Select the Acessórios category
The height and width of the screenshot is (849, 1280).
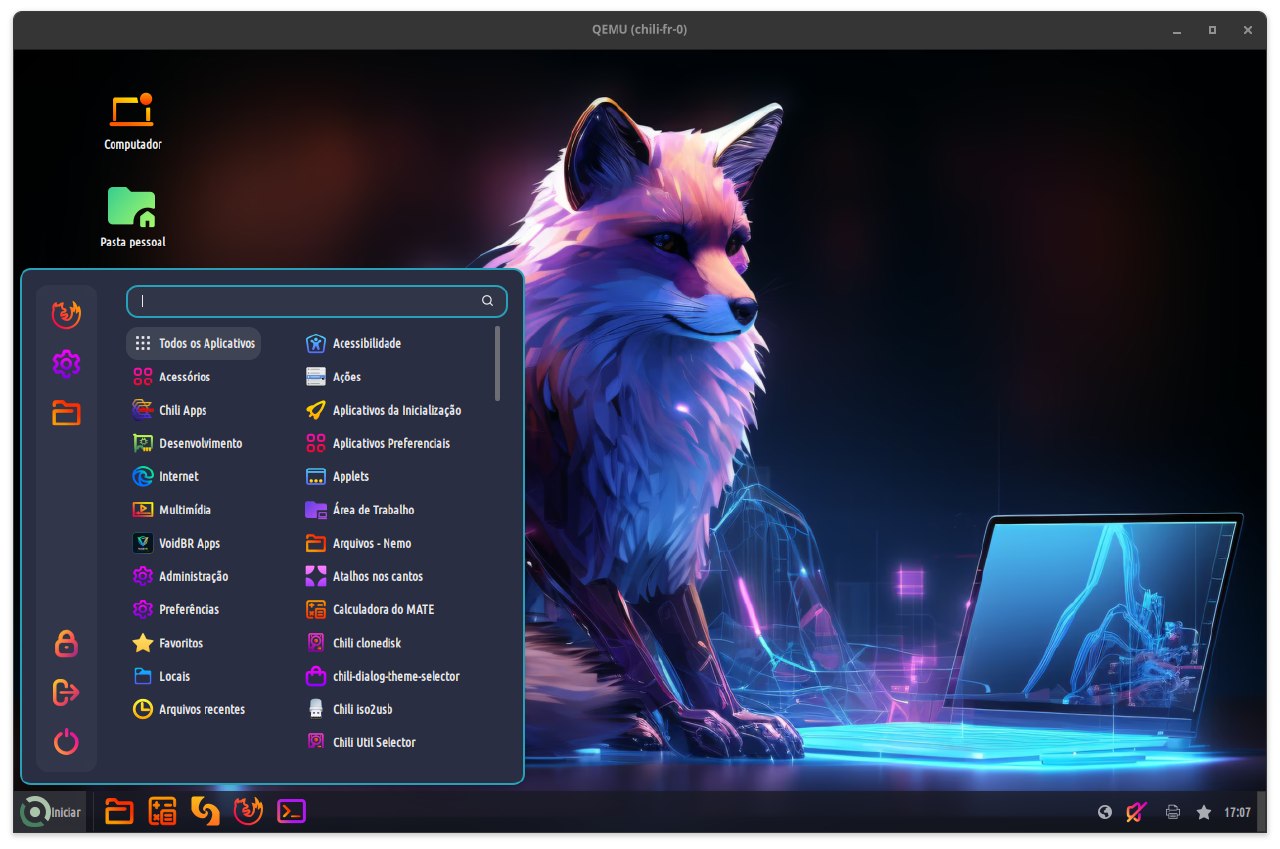(194, 377)
